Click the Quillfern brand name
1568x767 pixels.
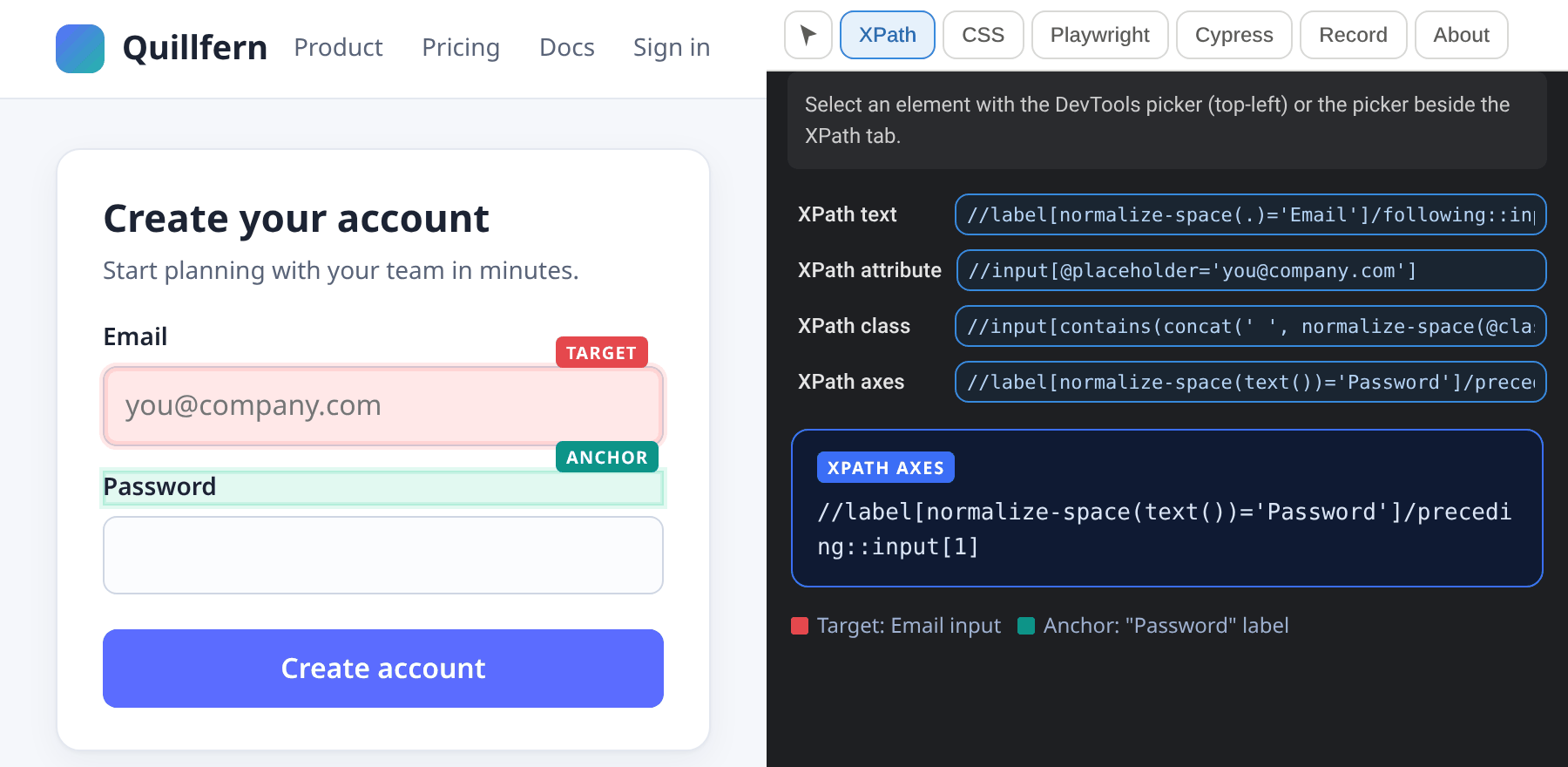click(195, 48)
